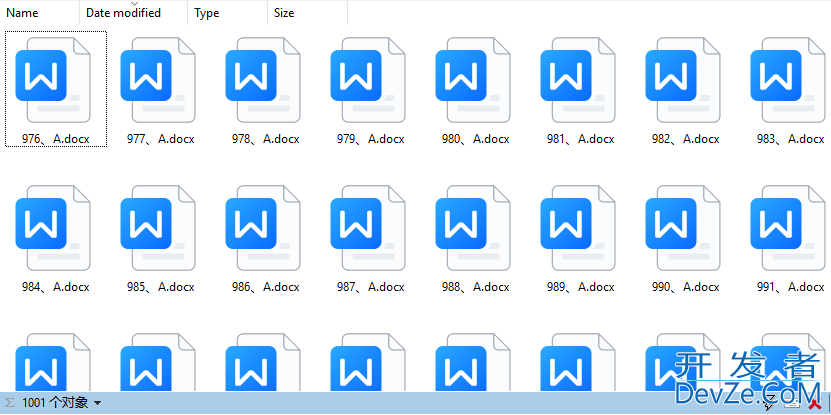The width and height of the screenshot is (831, 415).
Task: Select the 977、A.docx file icon
Action: pyautogui.click(x=158, y=80)
